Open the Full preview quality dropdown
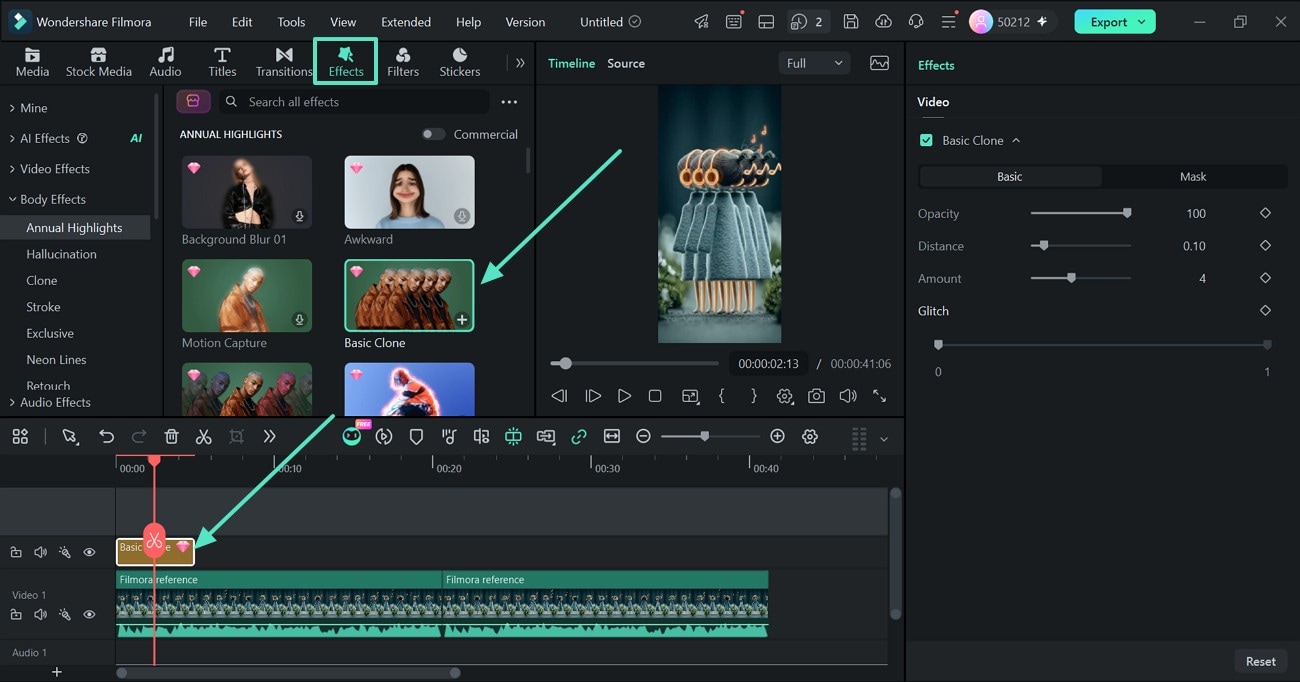The image size is (1300, 682). 814,63
